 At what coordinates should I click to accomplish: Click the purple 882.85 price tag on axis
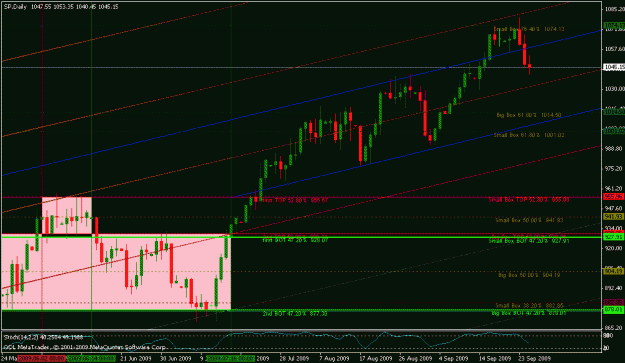[x=614, y=303]
